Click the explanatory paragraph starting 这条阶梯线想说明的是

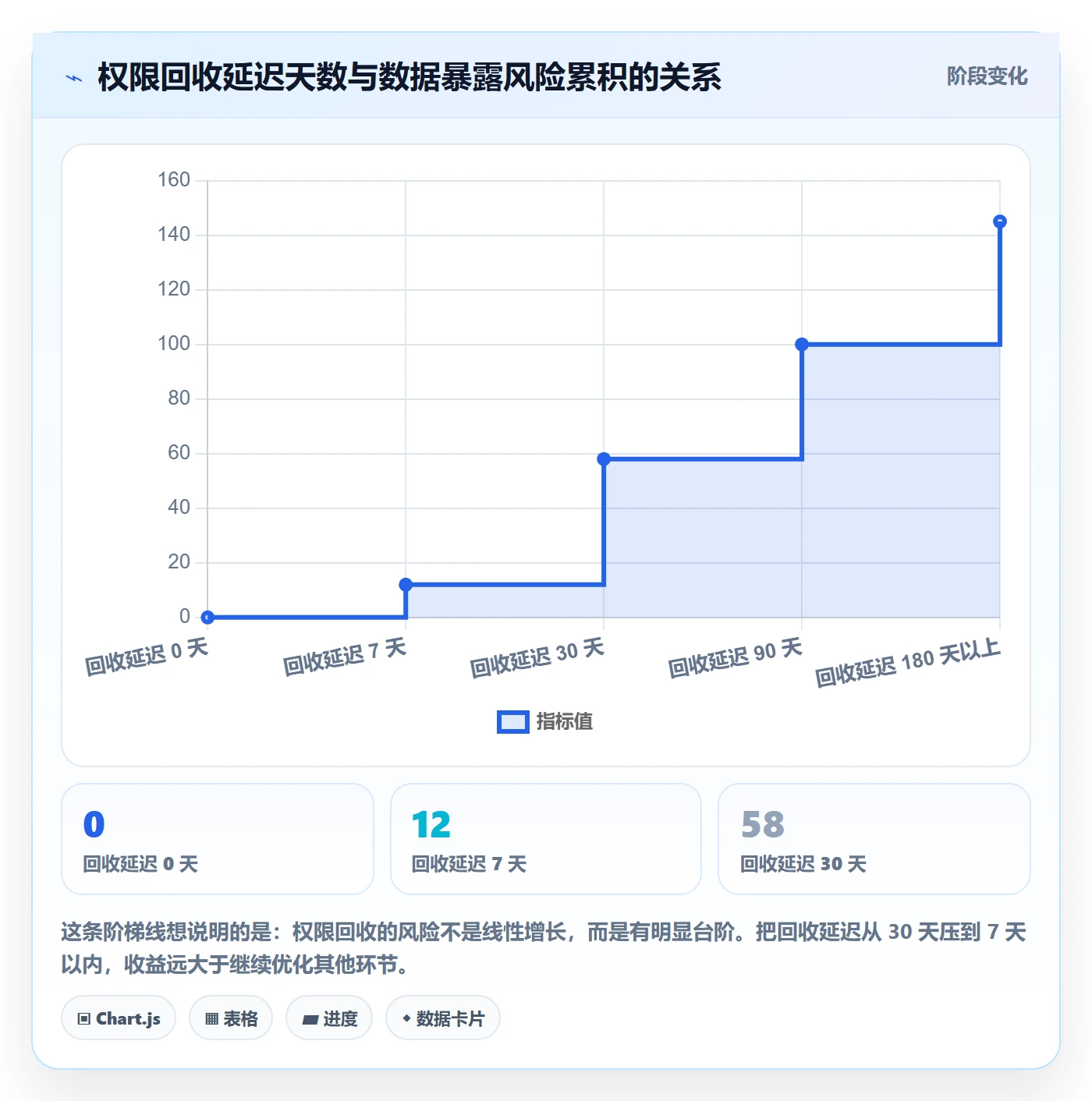coord(544,948)
